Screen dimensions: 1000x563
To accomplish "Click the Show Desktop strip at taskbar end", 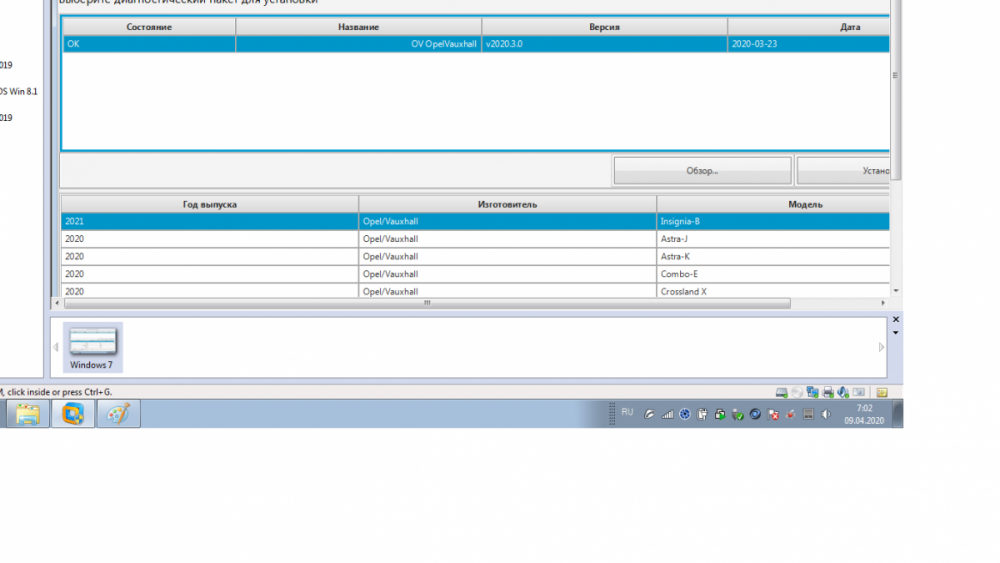I will [898, 414].
